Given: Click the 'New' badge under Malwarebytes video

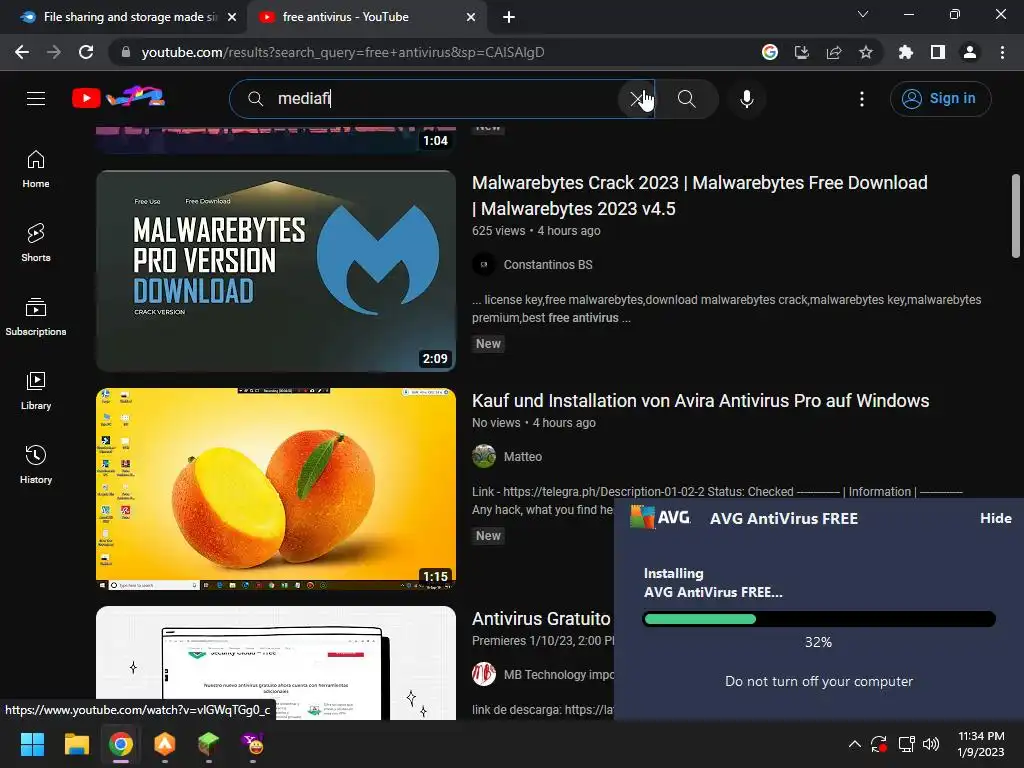Looking at the screenshot, I should click(488, 344).
